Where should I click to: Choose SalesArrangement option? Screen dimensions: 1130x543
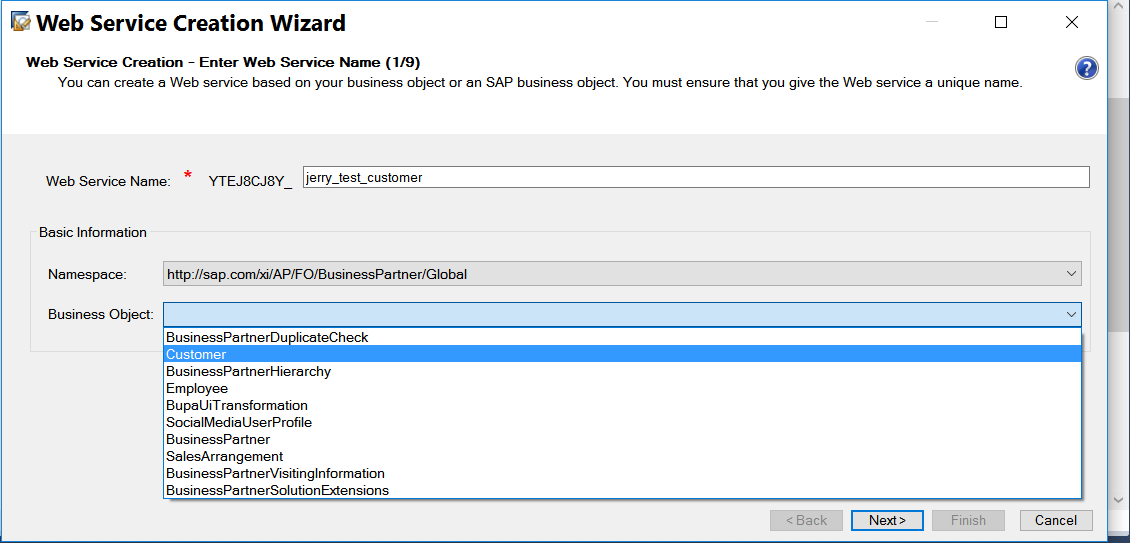623,456
